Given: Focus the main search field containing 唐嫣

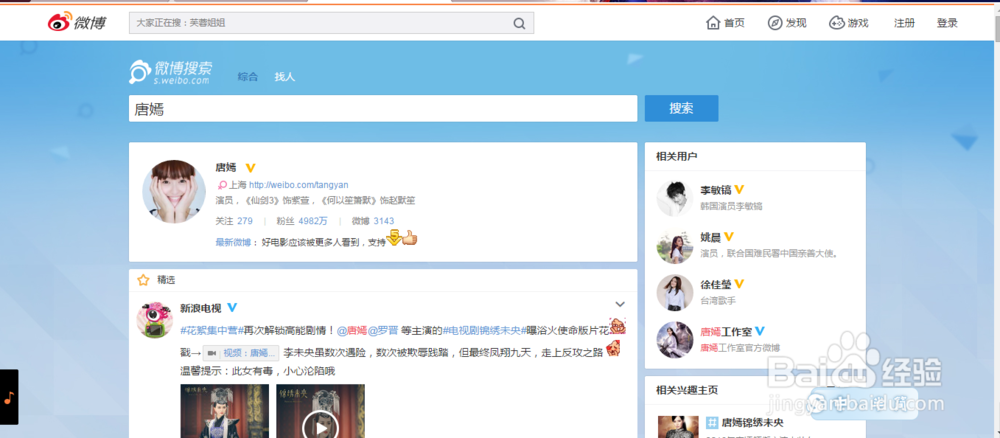Looking at the screenshot, I should [x=383, y=108].
